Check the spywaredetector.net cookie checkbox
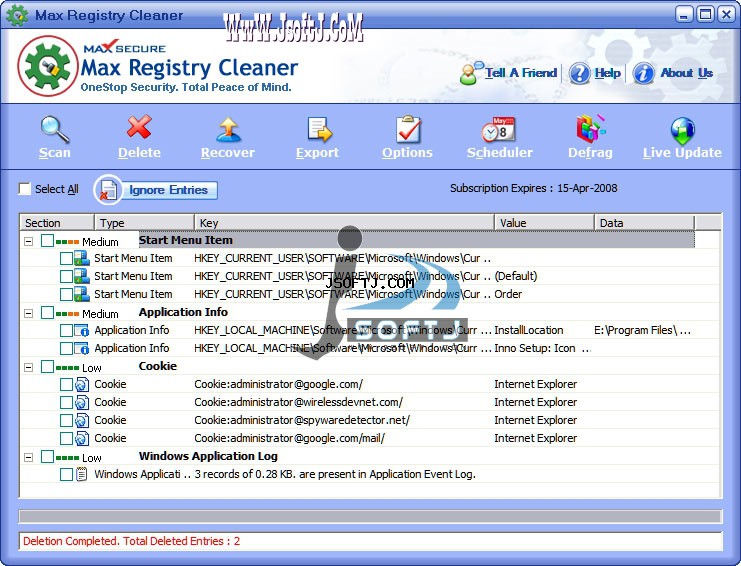This screenshot has height=566, width=741. pyautogui.click(x=66, y=420)
